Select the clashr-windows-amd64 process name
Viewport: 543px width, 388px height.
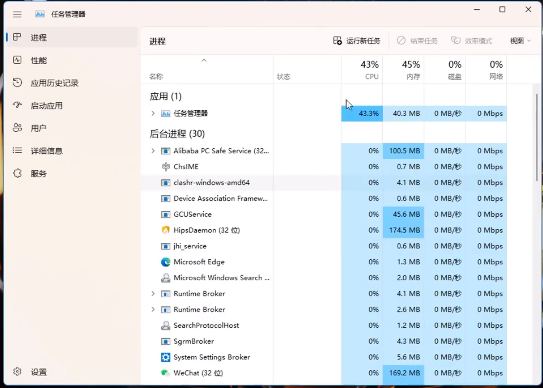(212, 183)
